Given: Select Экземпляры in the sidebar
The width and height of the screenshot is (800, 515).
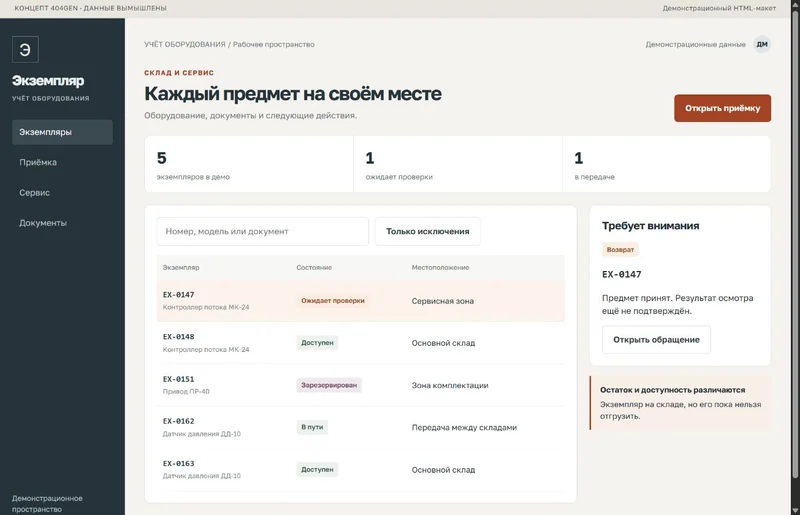Looking at the screenshot, I should [62, 132].
